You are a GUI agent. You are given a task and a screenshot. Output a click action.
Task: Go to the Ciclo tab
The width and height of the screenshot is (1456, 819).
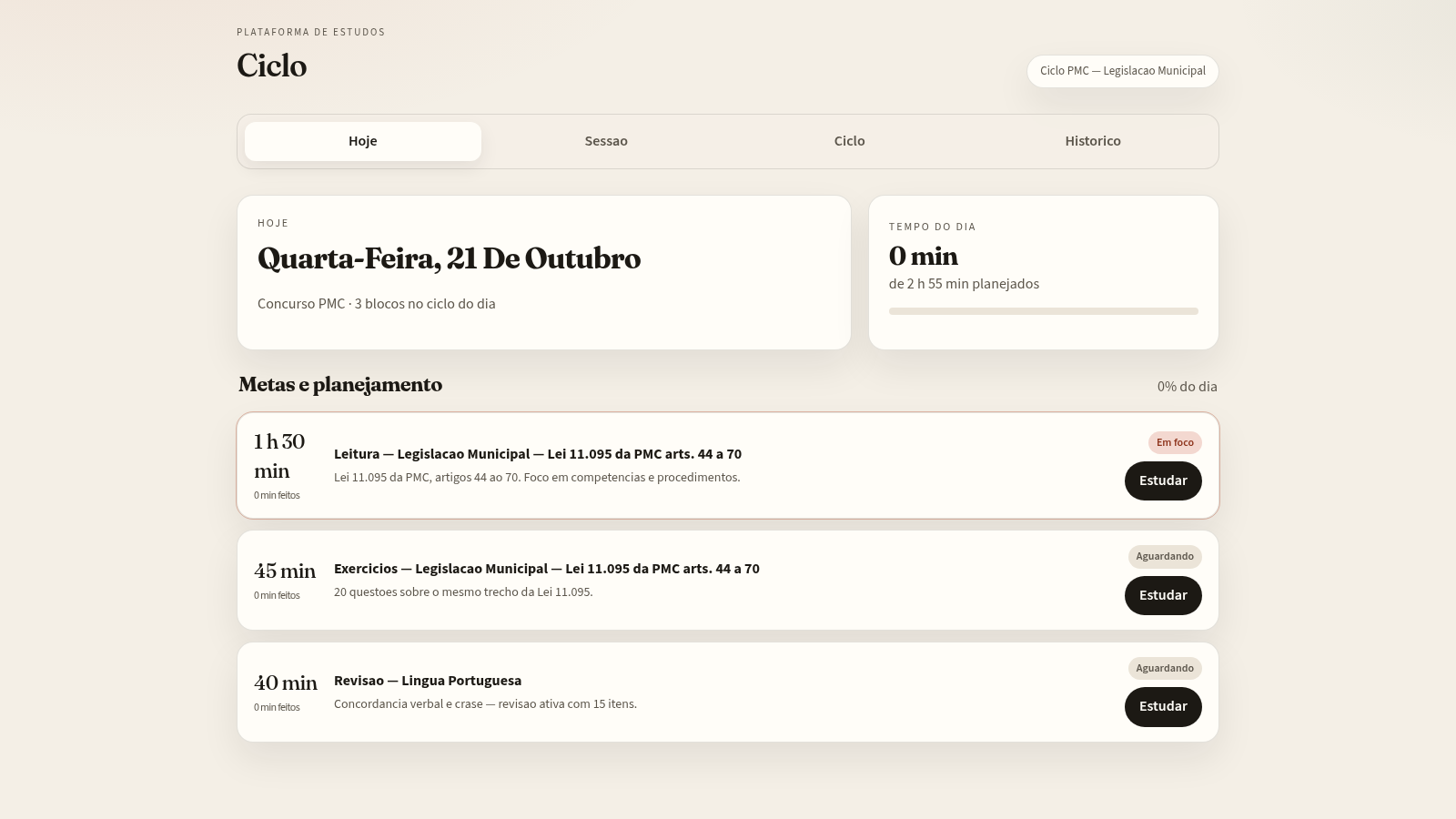coord(849,141)
